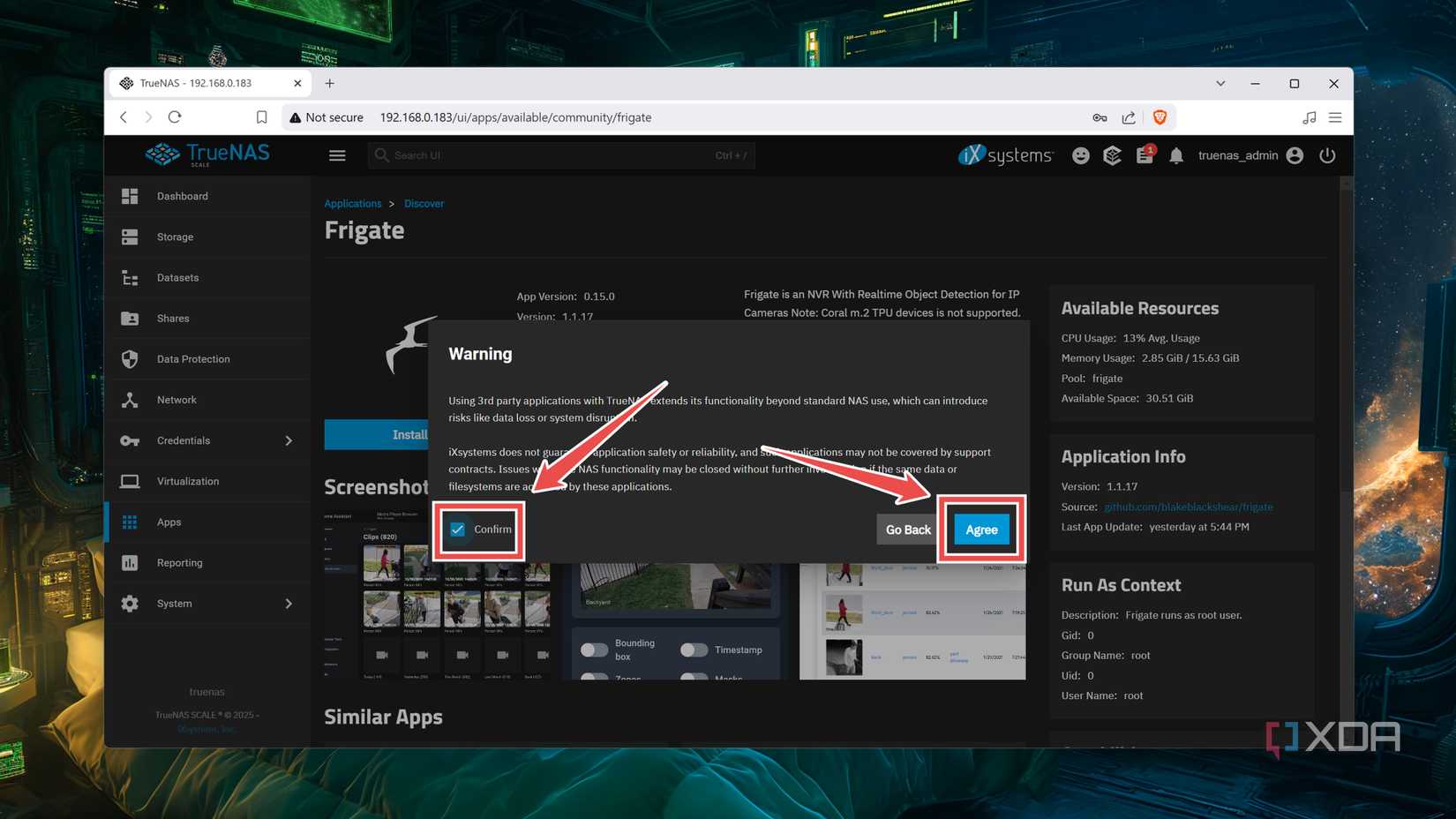The image size is (1456, 819).
Task: Open github.com/blakeblackshear/frigate source link
Action: (1189, 507)
